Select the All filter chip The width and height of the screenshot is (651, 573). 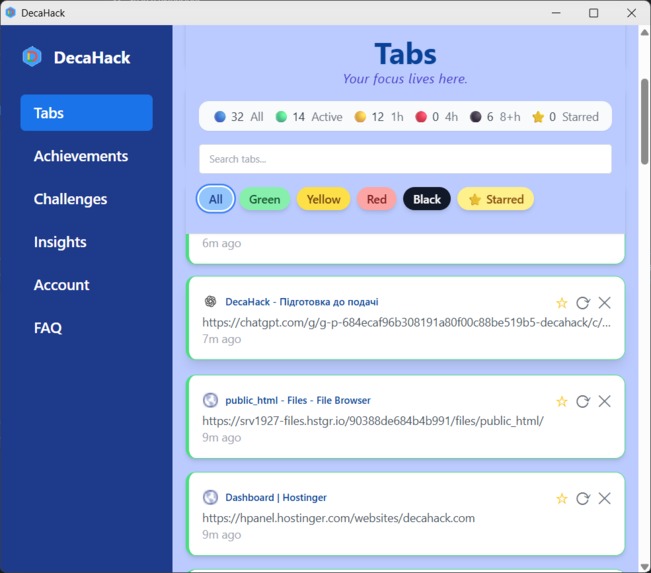tap(215, 199)
